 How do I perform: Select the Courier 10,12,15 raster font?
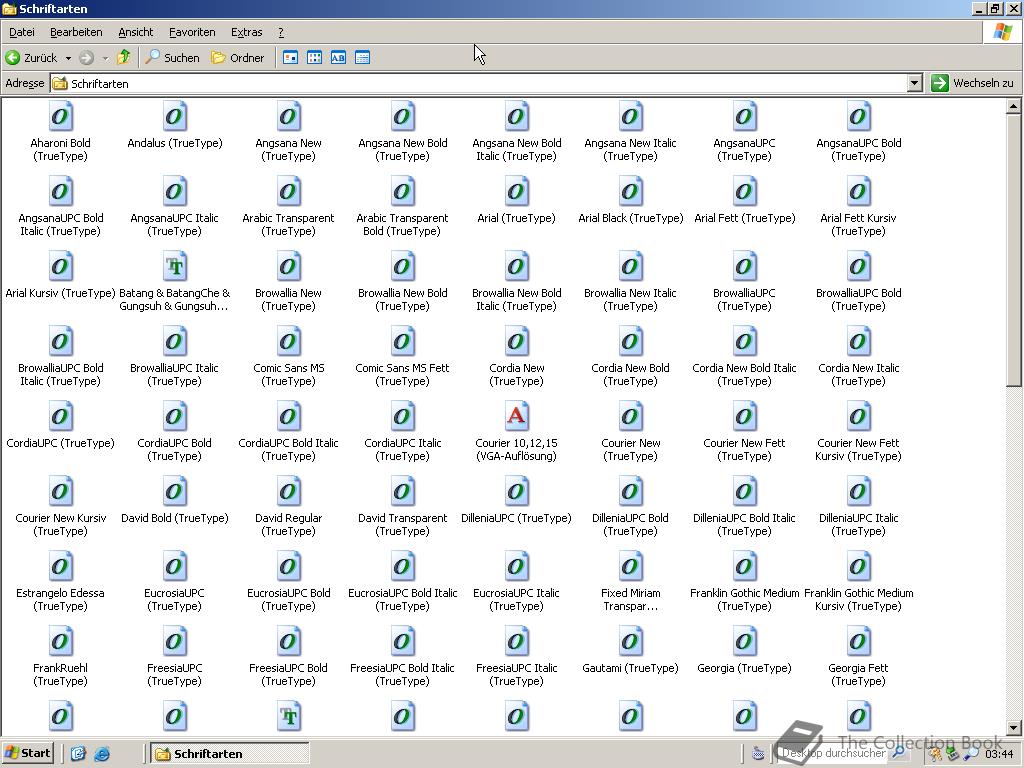point(516,418)
